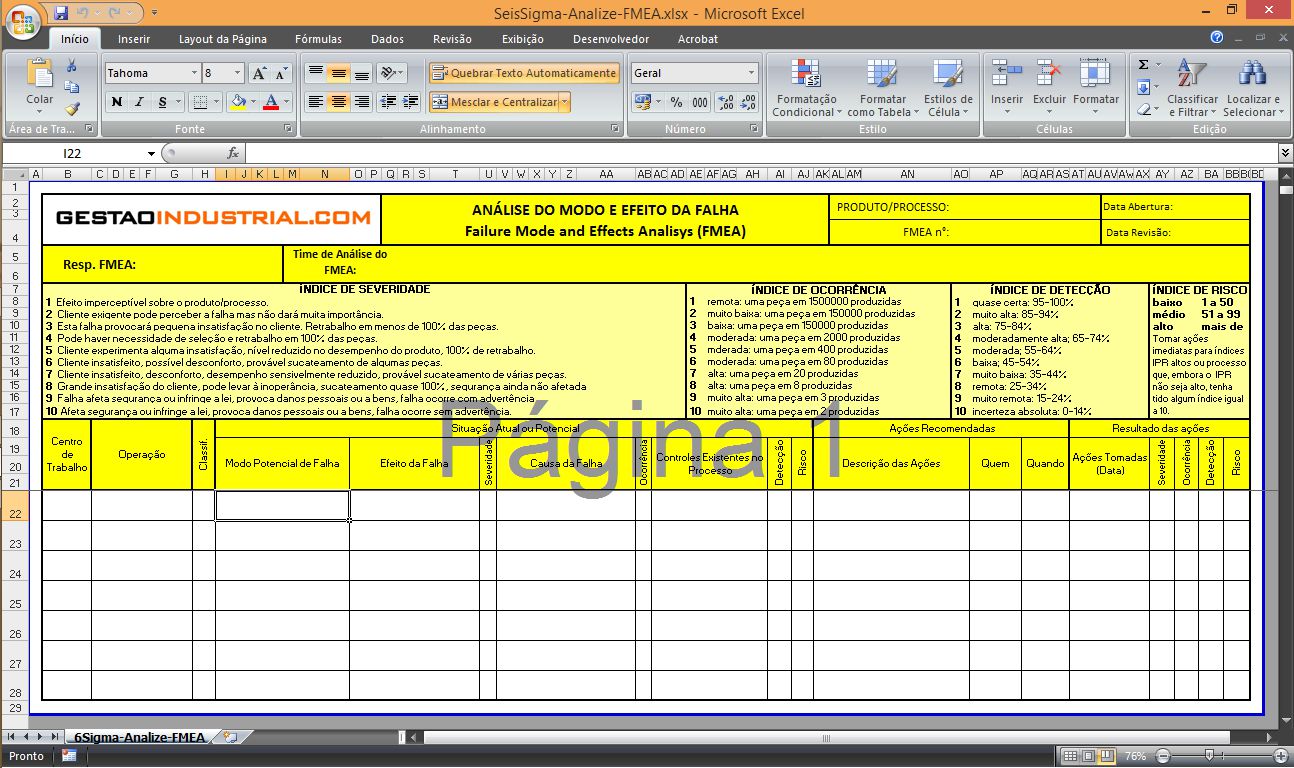The image size is (1294, 768).
Task: Open the Name Box dropdown arrow
Action: click(152, 154)
